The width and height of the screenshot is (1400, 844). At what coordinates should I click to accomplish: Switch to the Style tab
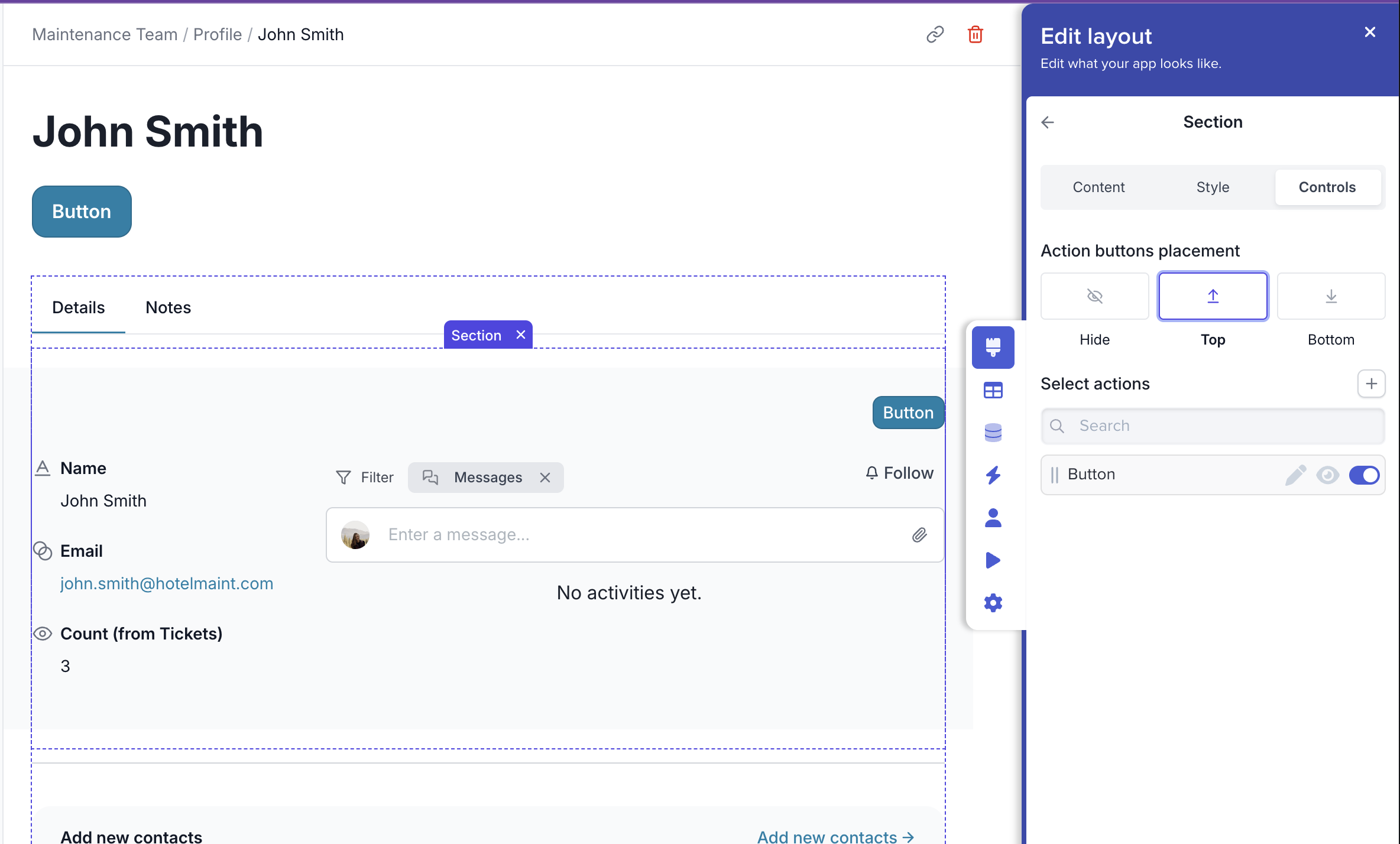point(1213,187)
